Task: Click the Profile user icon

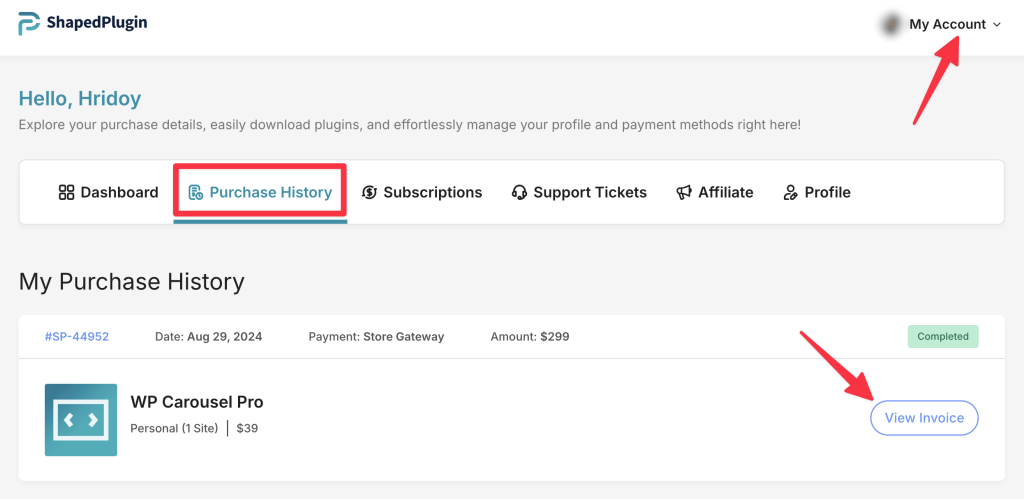Action: click(791, 192)
